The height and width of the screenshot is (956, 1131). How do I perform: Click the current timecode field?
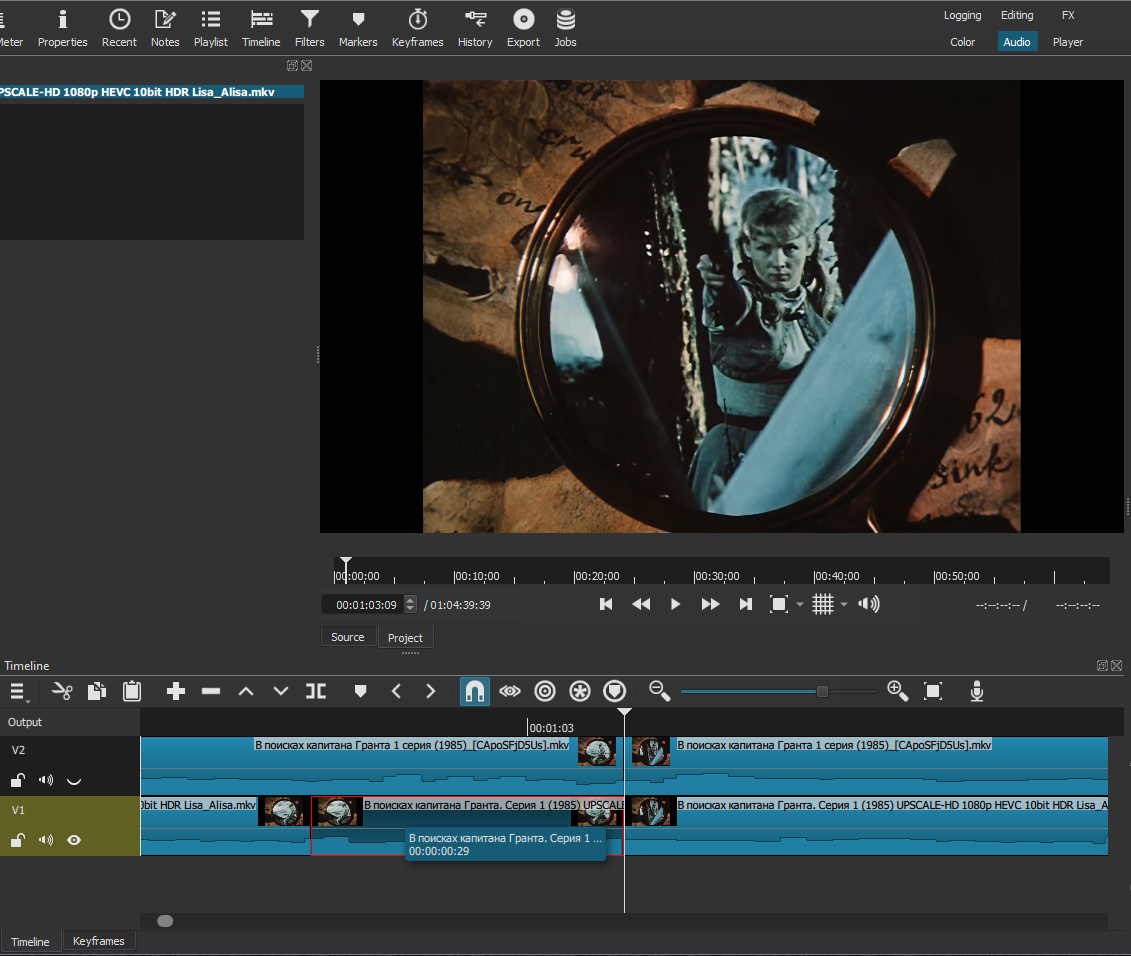click(363, 605)
